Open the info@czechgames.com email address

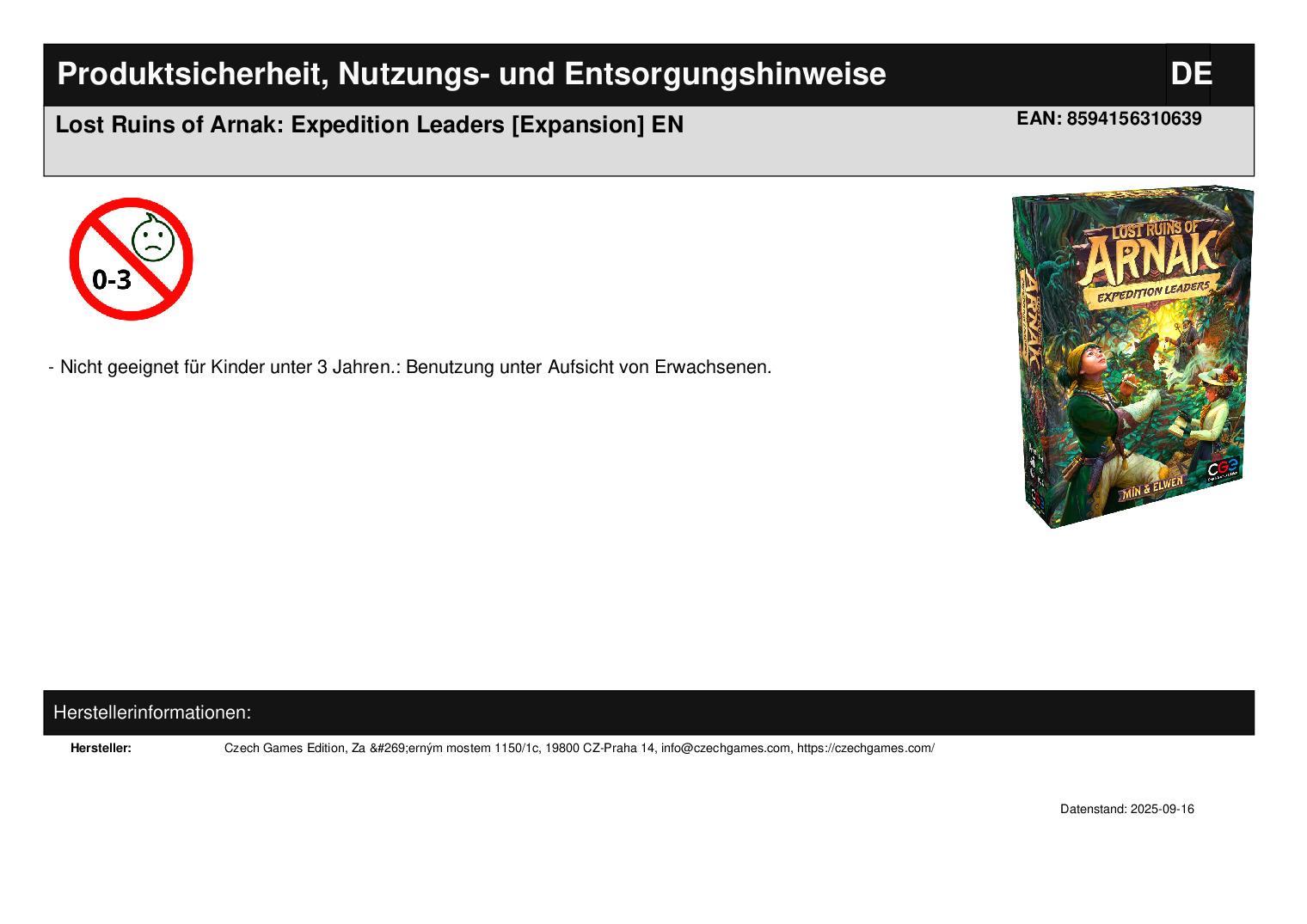(x=725, y=748)
